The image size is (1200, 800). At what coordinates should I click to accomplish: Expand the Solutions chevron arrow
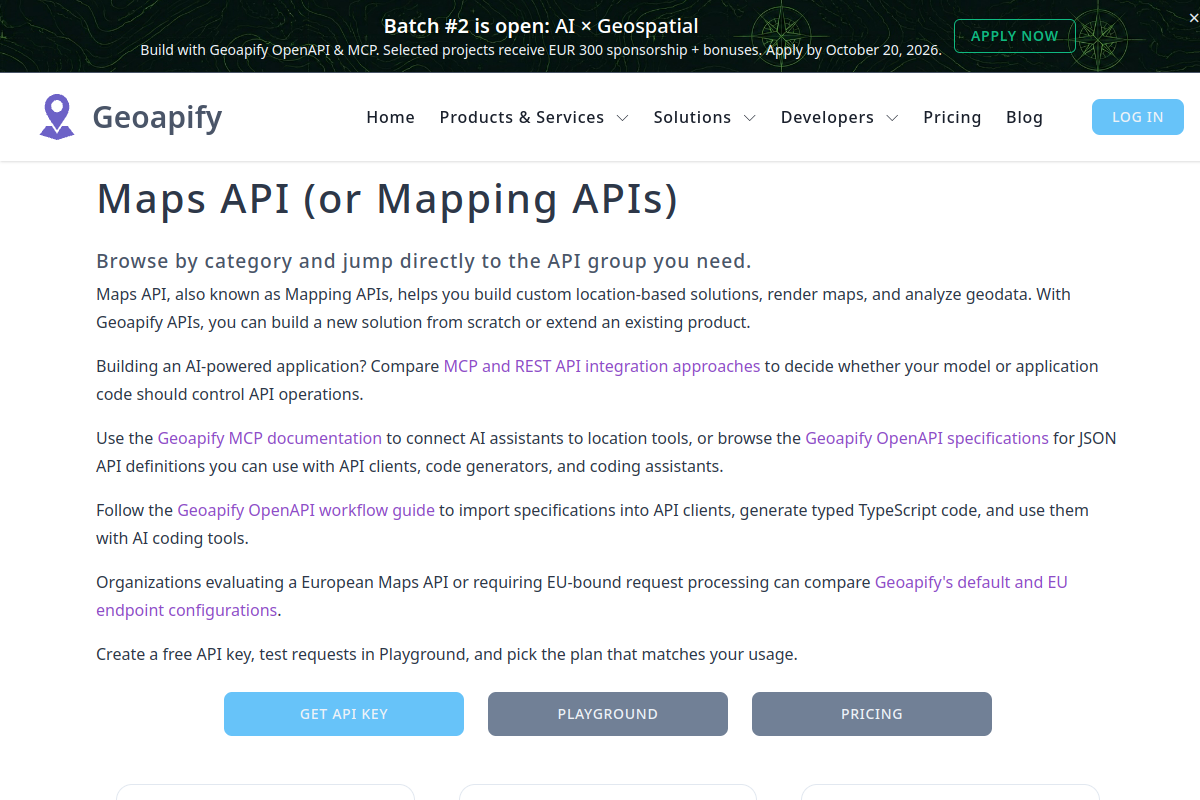(749, 118)
